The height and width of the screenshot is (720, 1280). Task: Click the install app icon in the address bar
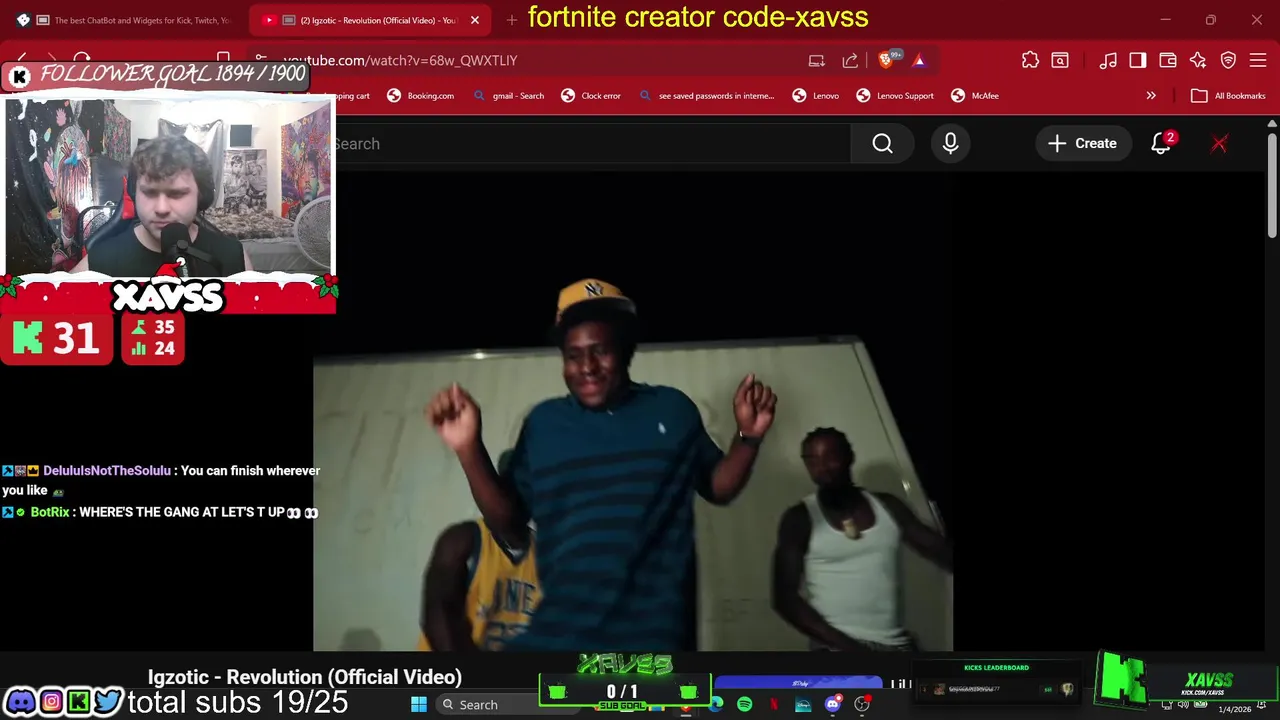pos(817,61)
